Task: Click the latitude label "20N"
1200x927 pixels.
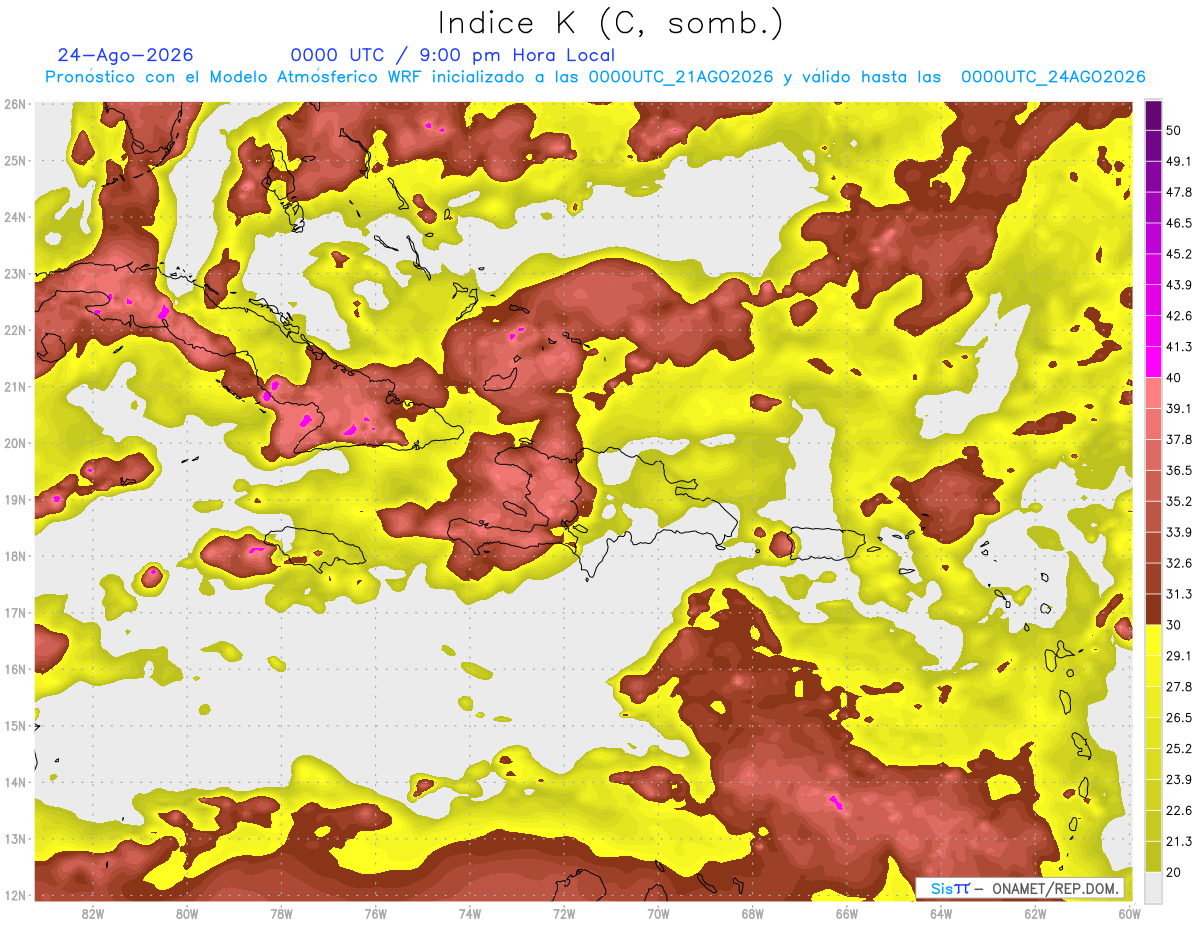Action: click(x=15, y=443)
